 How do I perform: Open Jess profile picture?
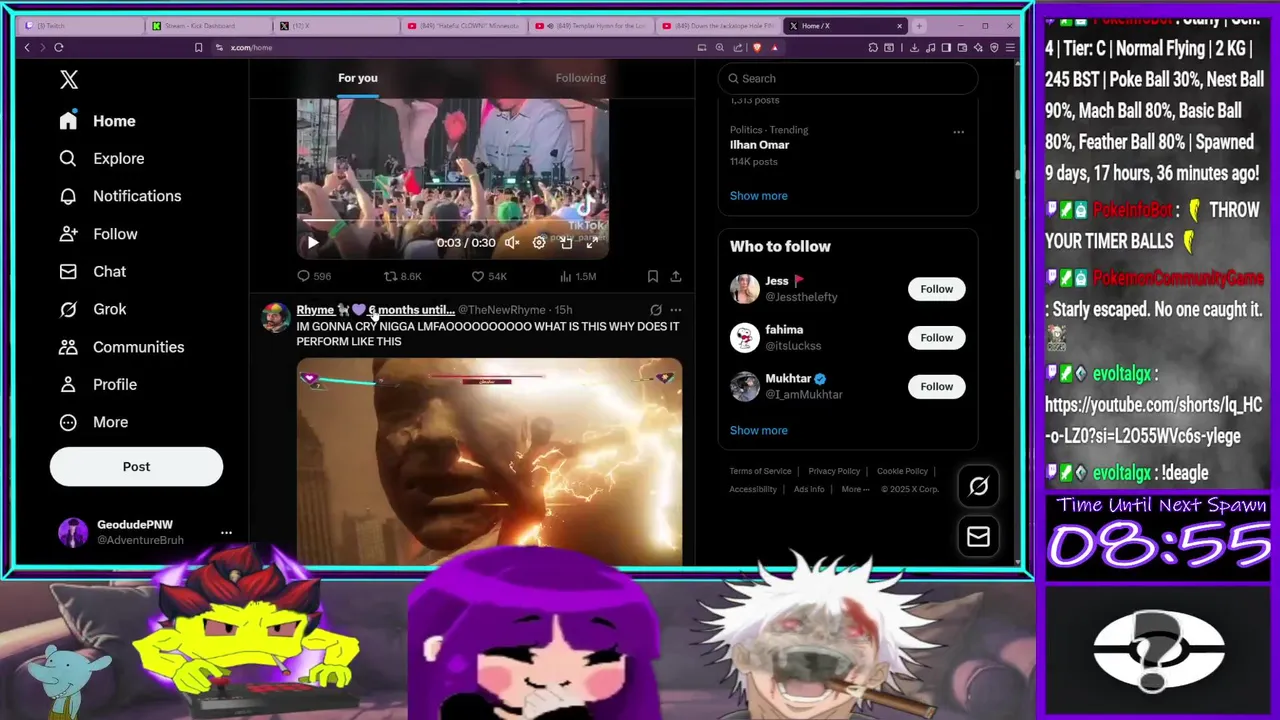click(x=745, y=289)
